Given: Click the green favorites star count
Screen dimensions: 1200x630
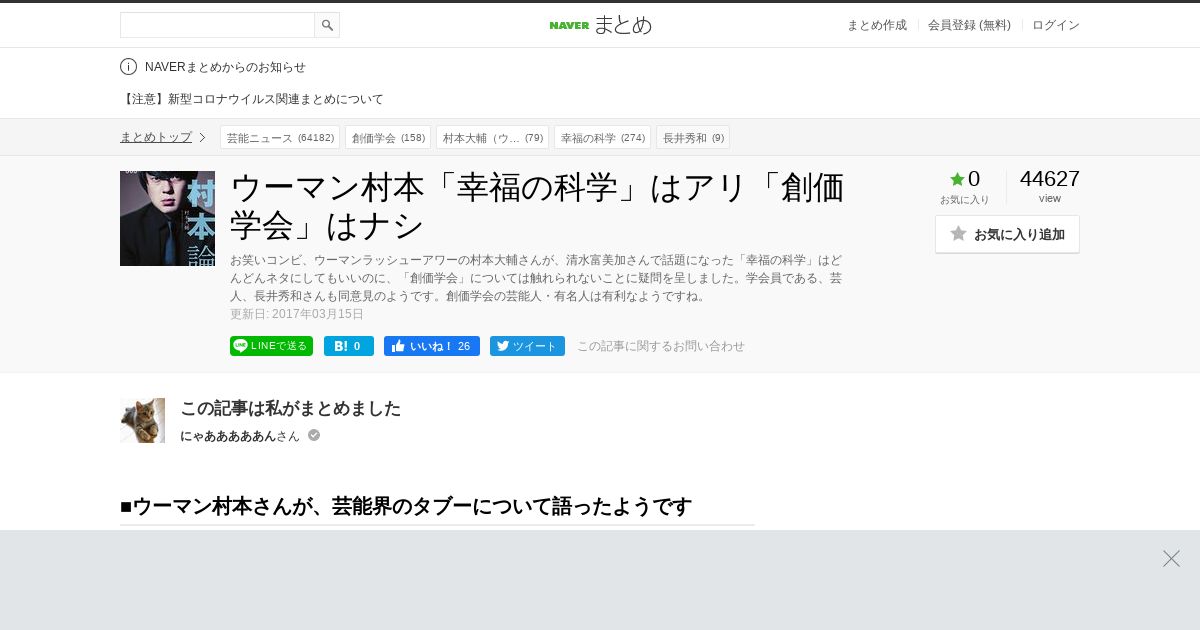Looking at the screenshot, I should [965, 179].
